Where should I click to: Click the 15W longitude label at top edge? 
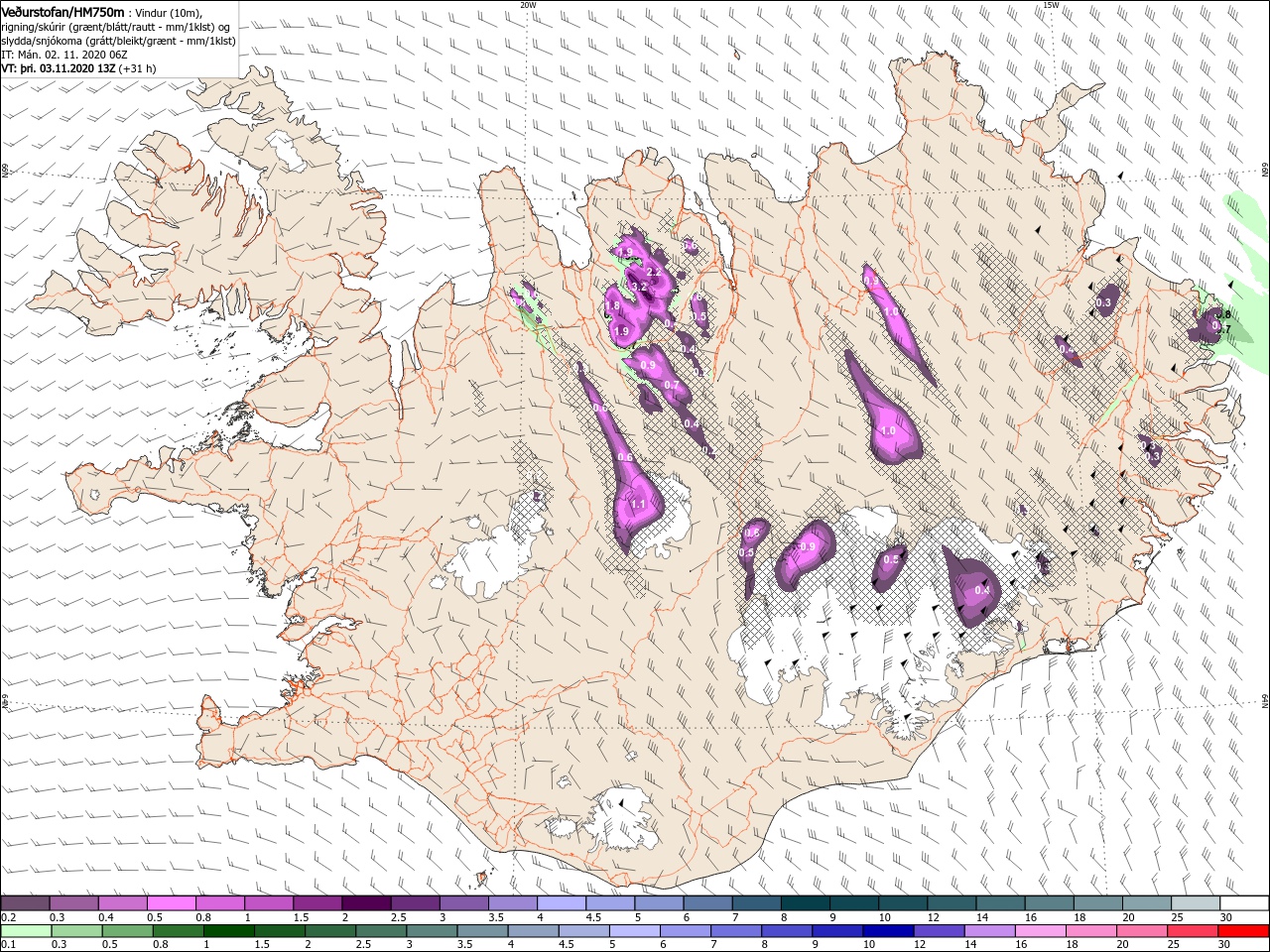(x=1051, y=5)
